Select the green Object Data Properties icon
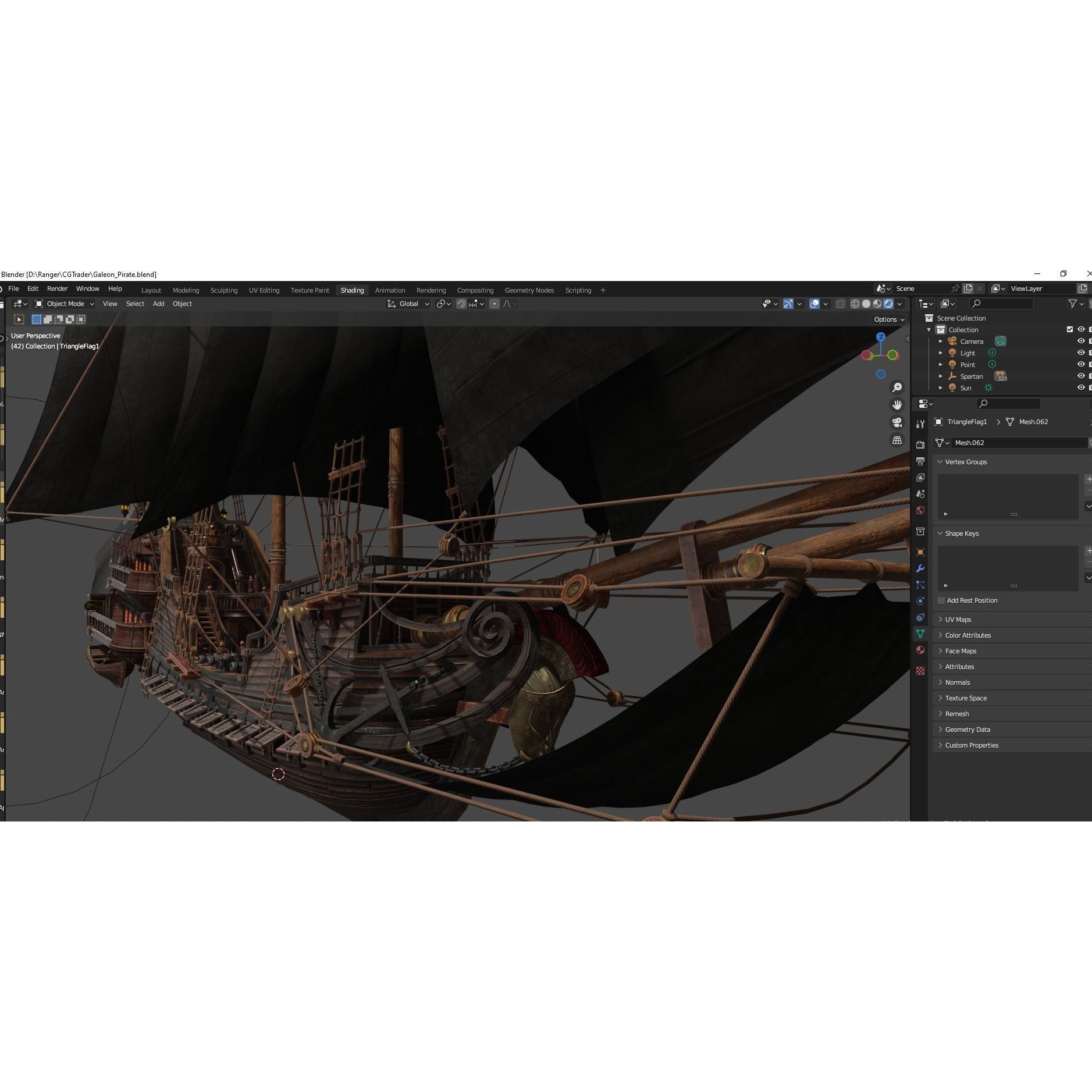 point(921,634)
